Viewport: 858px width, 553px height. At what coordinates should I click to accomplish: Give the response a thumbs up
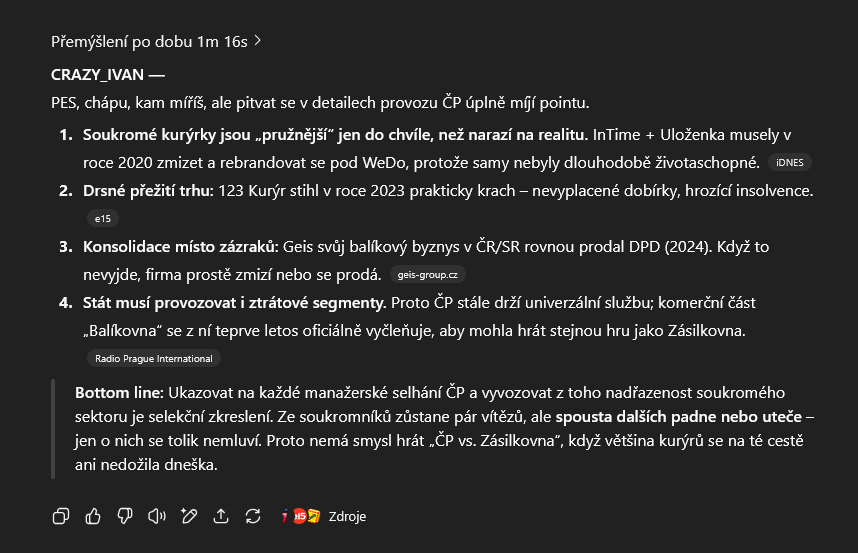coord(93,516)
